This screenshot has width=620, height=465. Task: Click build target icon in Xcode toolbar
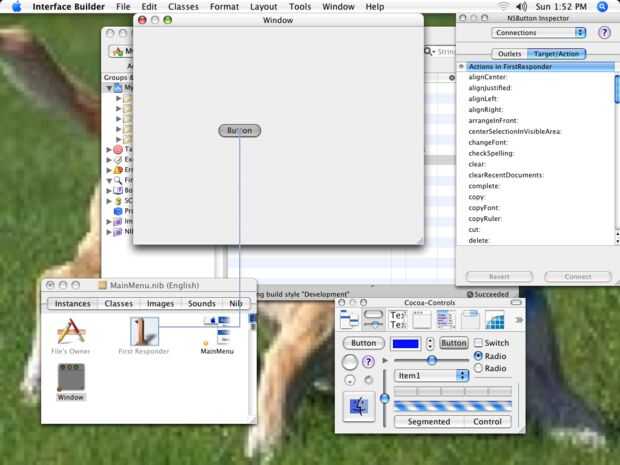coord(117,51)
